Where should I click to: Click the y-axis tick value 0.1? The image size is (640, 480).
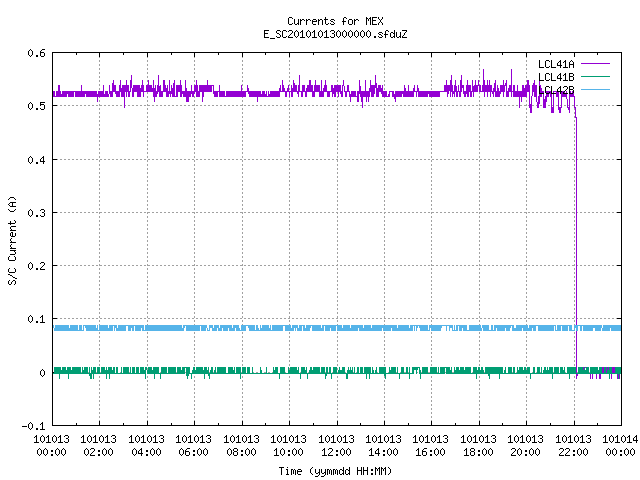[36, 319]
